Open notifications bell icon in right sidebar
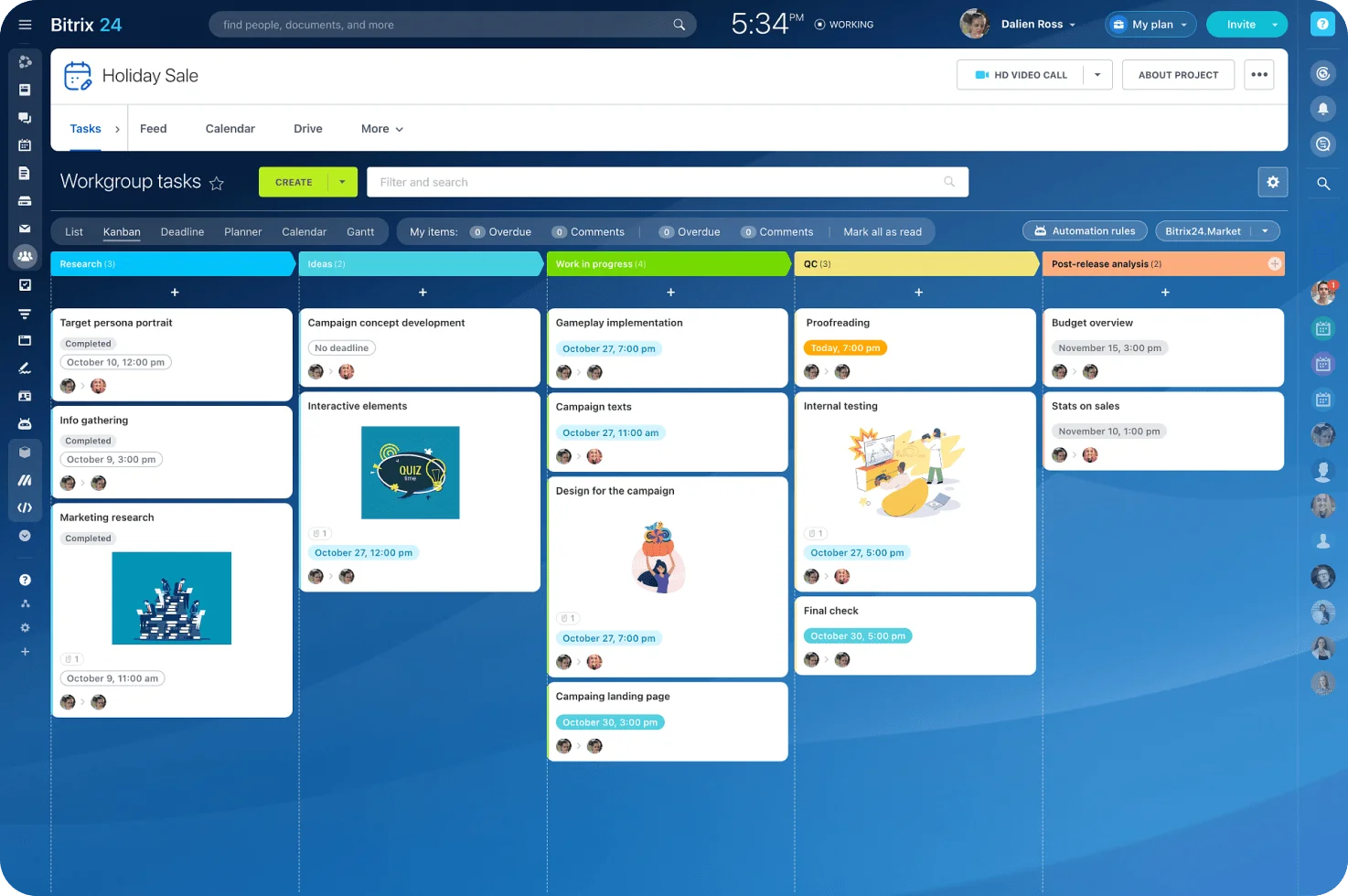Image resolution: width=1348 pixels, height=896 pixels. (1322, 109)
